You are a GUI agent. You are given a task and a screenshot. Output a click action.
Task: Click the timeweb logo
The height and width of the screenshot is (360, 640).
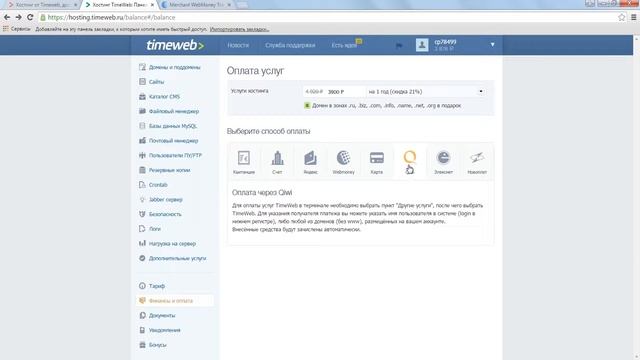tap(175, 45)
